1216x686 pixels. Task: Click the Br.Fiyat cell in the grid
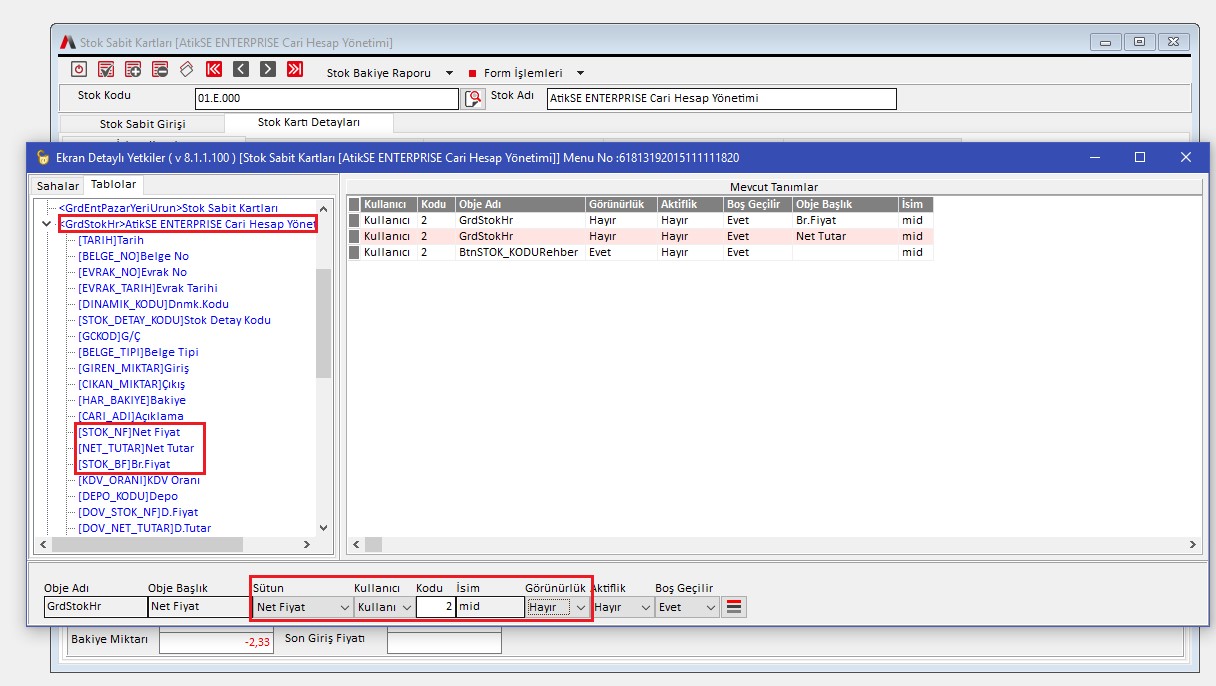point(844,220)
